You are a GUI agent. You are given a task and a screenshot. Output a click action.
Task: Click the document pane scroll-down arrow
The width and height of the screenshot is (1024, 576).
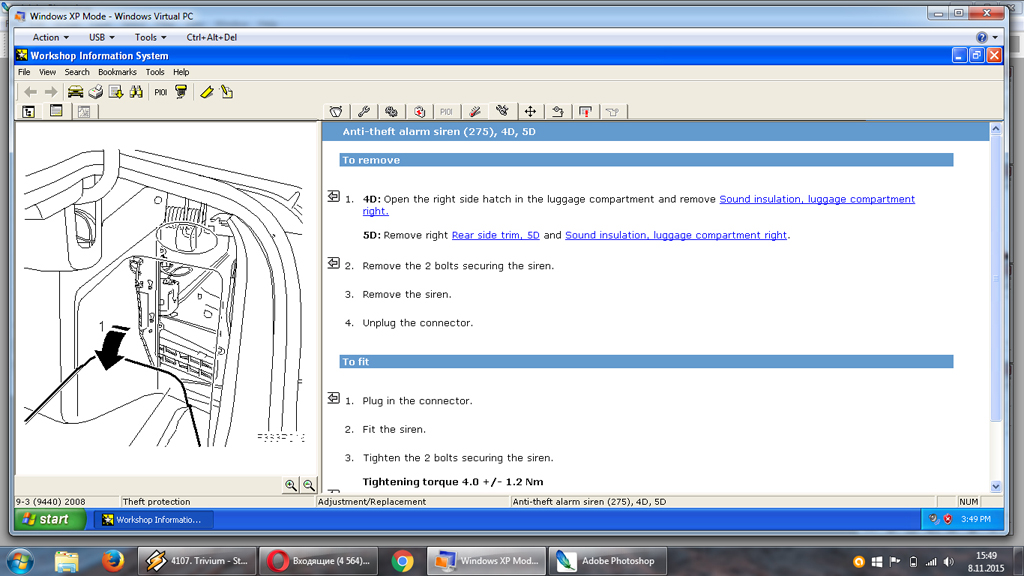click(x=995, y=486)
